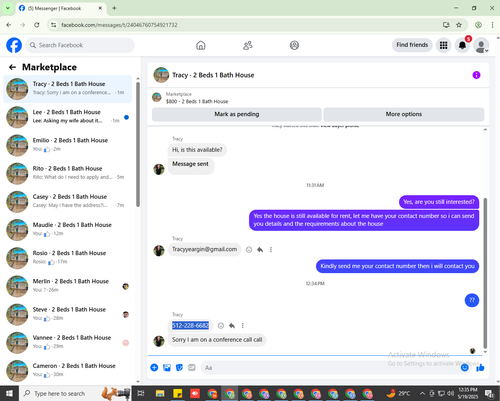Open the taskbar clock showing 12:35 PM
The image size is (500, 401).
click(467, 393)
